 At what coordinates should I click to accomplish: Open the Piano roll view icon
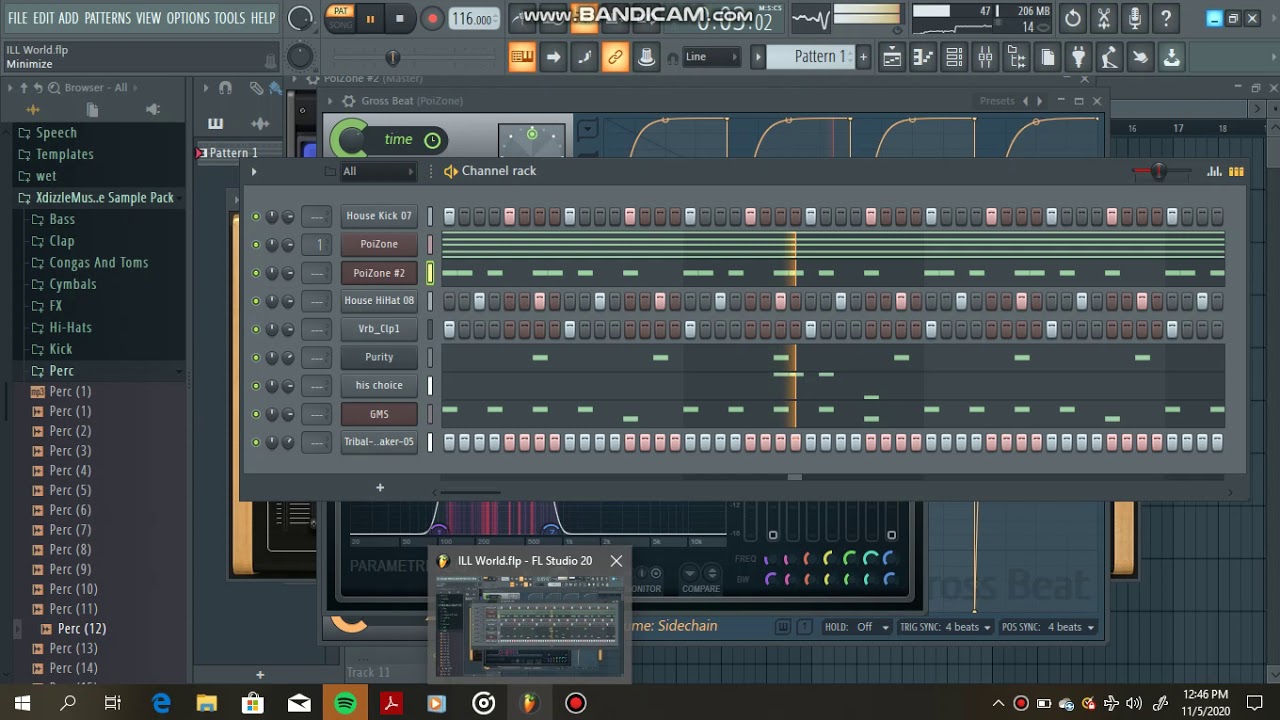point(923,57)
